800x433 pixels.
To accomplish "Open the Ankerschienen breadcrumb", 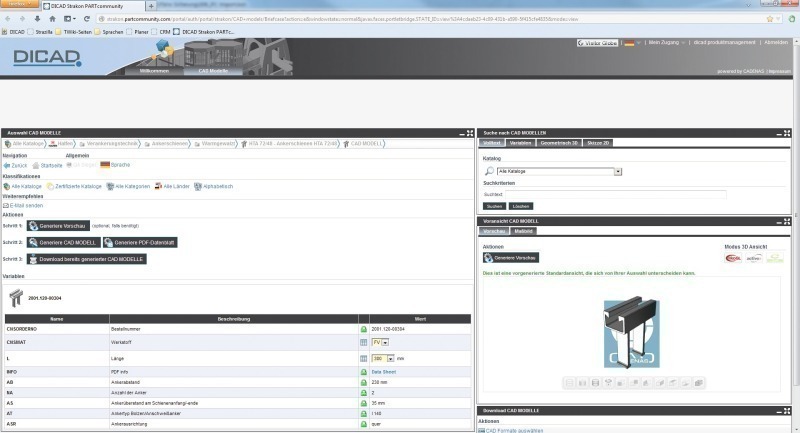I will [x=167, y=144].
